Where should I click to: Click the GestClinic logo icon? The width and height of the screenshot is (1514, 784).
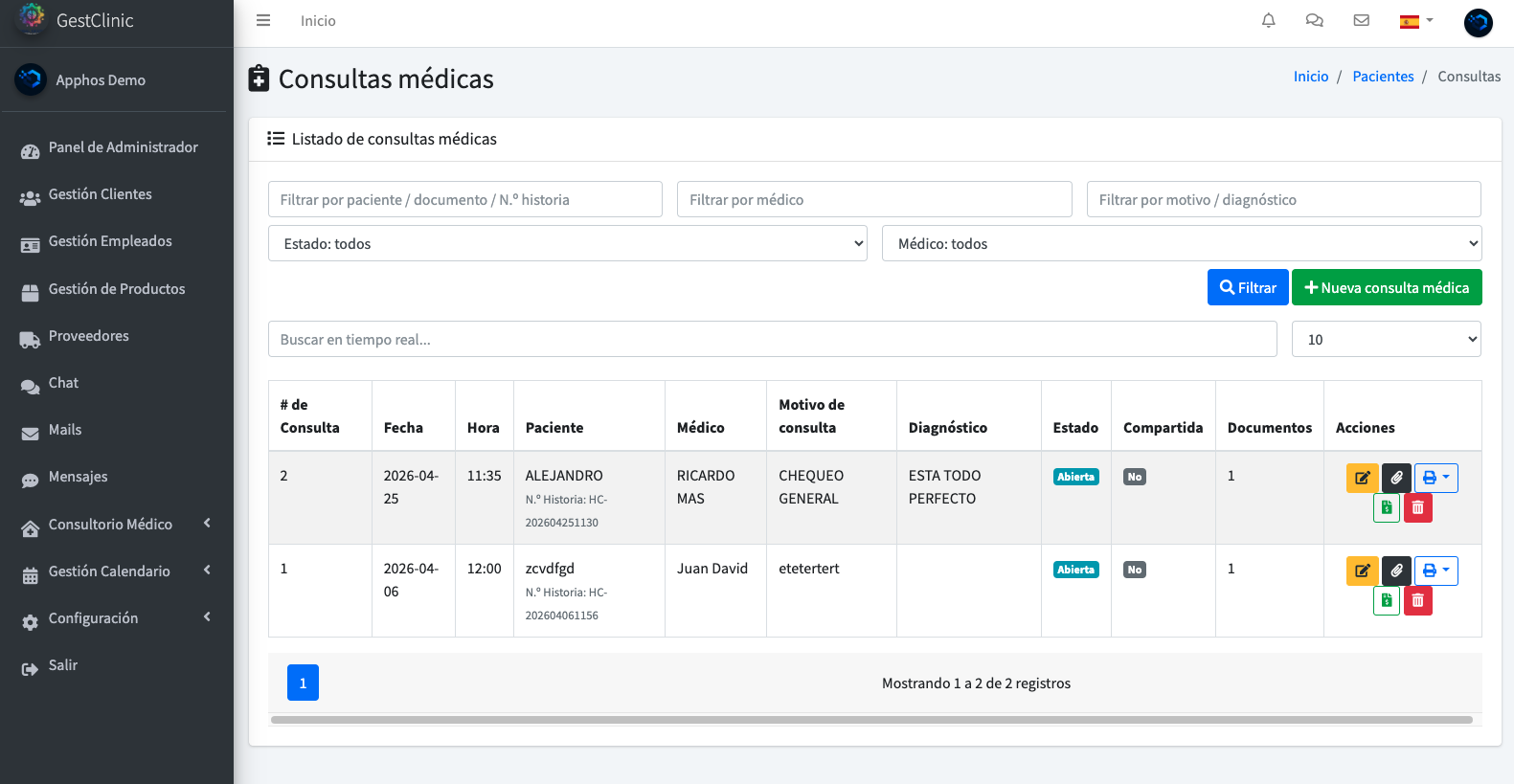pos(32,18)
